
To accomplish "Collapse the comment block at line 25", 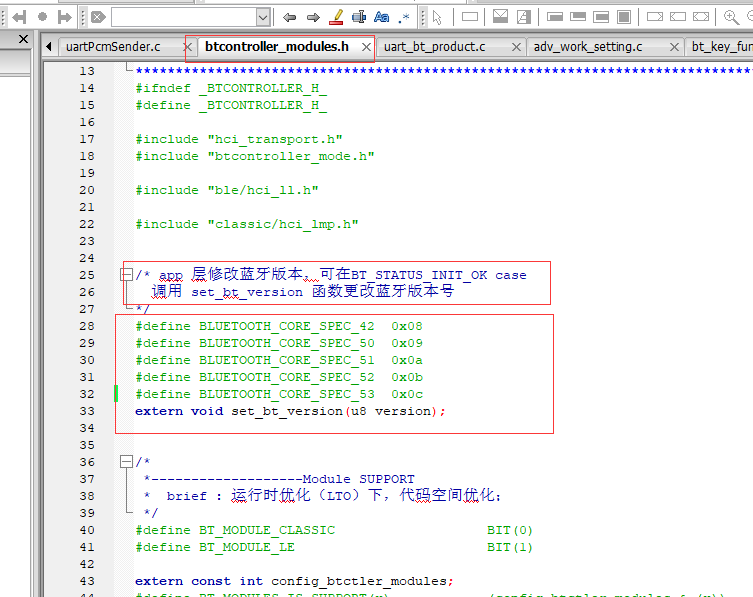I will (126, 275).
